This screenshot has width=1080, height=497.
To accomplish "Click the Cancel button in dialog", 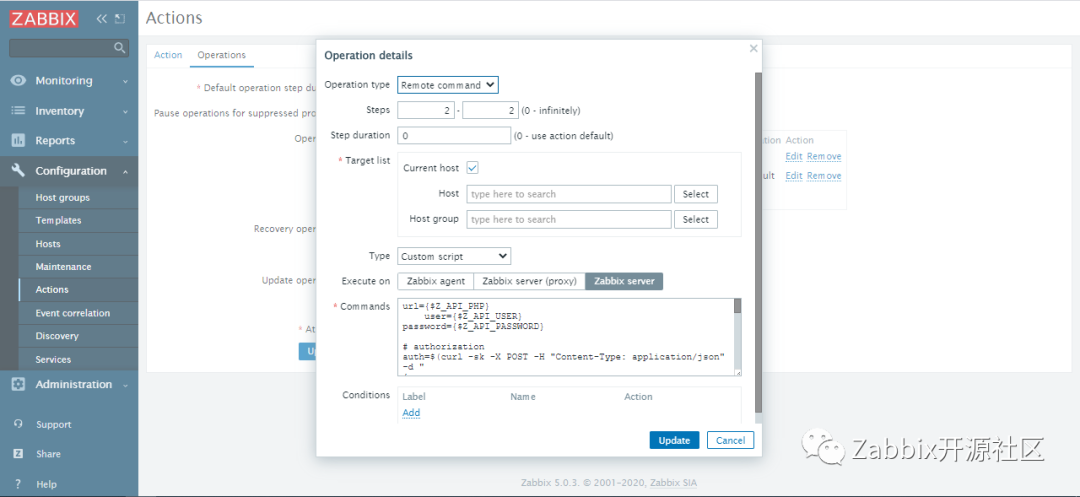I will pyautogui.click(x=731, y=441).
